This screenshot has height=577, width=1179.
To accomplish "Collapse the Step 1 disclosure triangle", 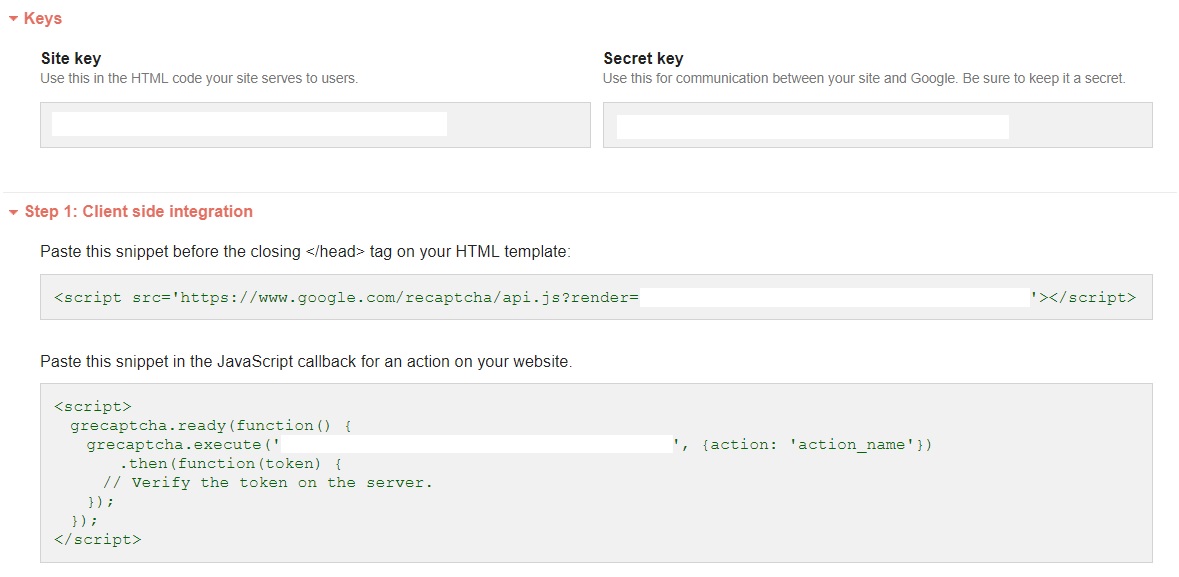I will [13, 212].
